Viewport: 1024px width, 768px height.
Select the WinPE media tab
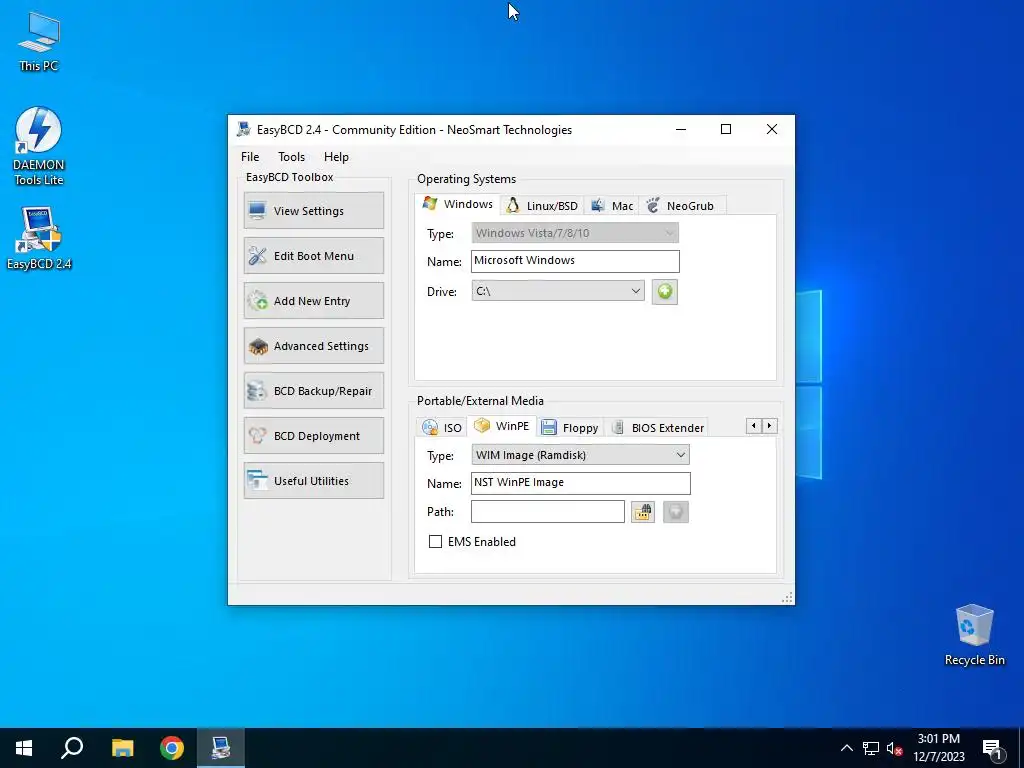point(502,426)
